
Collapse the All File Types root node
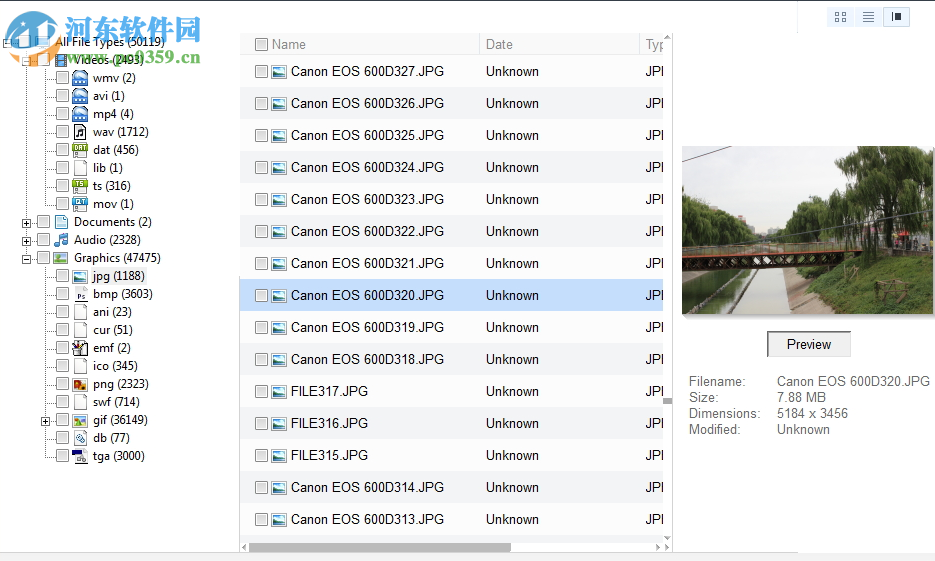(7, 43)
